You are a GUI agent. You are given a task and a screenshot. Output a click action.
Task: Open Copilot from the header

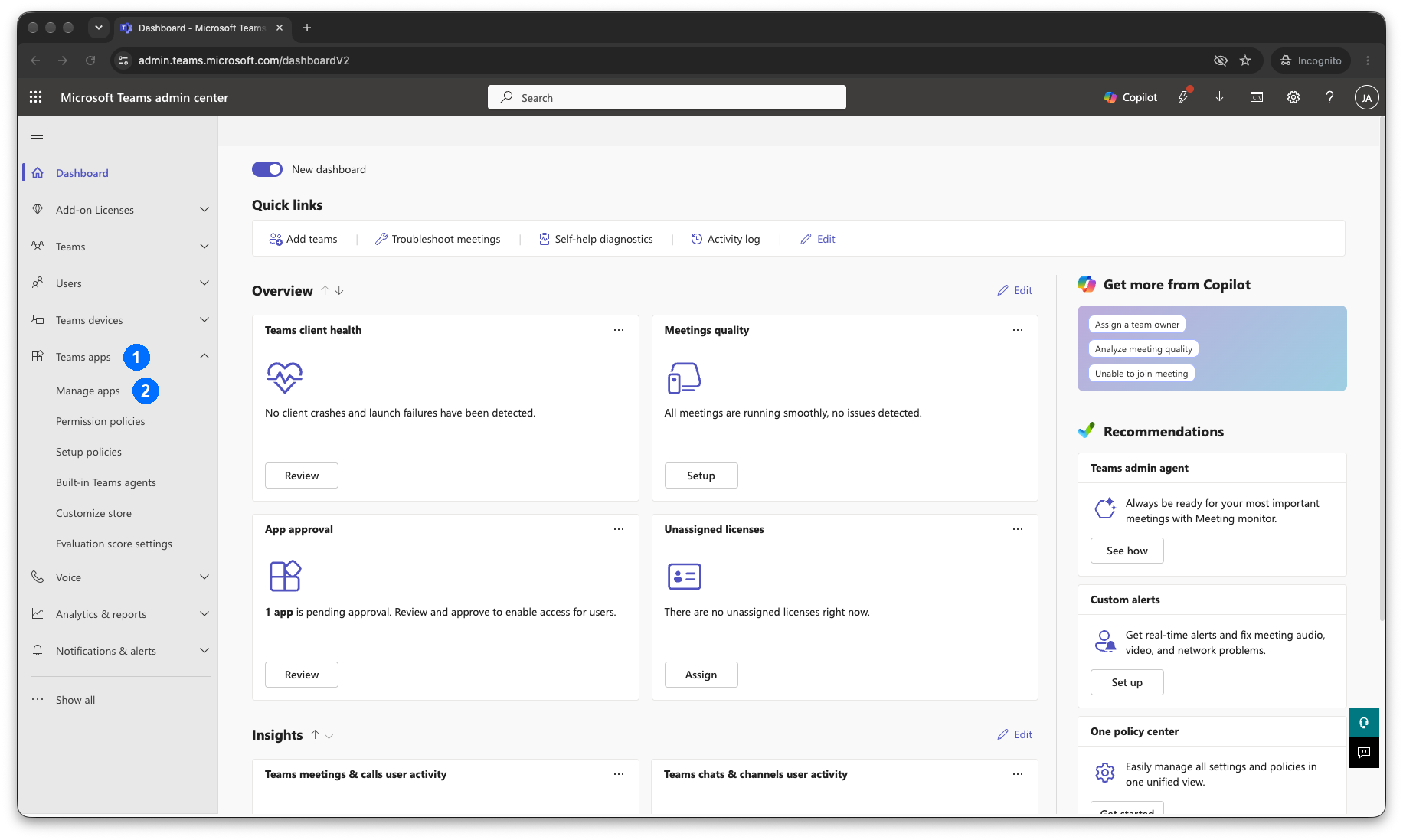1130,97
